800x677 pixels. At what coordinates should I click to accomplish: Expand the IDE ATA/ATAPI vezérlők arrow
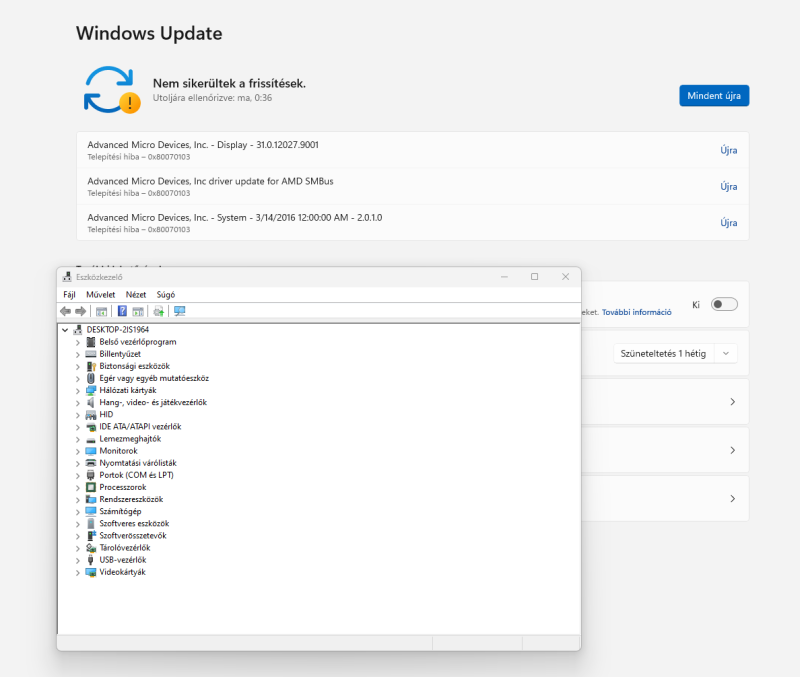78,427
